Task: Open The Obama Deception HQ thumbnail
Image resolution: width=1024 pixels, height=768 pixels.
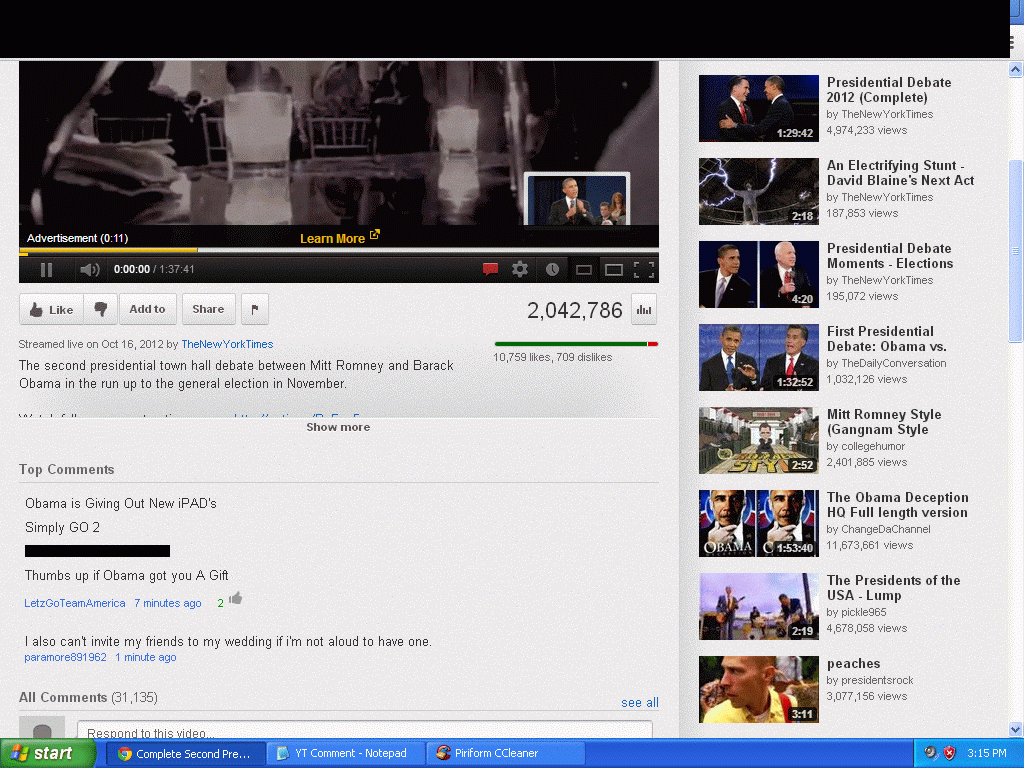Action: pos(759,523)
